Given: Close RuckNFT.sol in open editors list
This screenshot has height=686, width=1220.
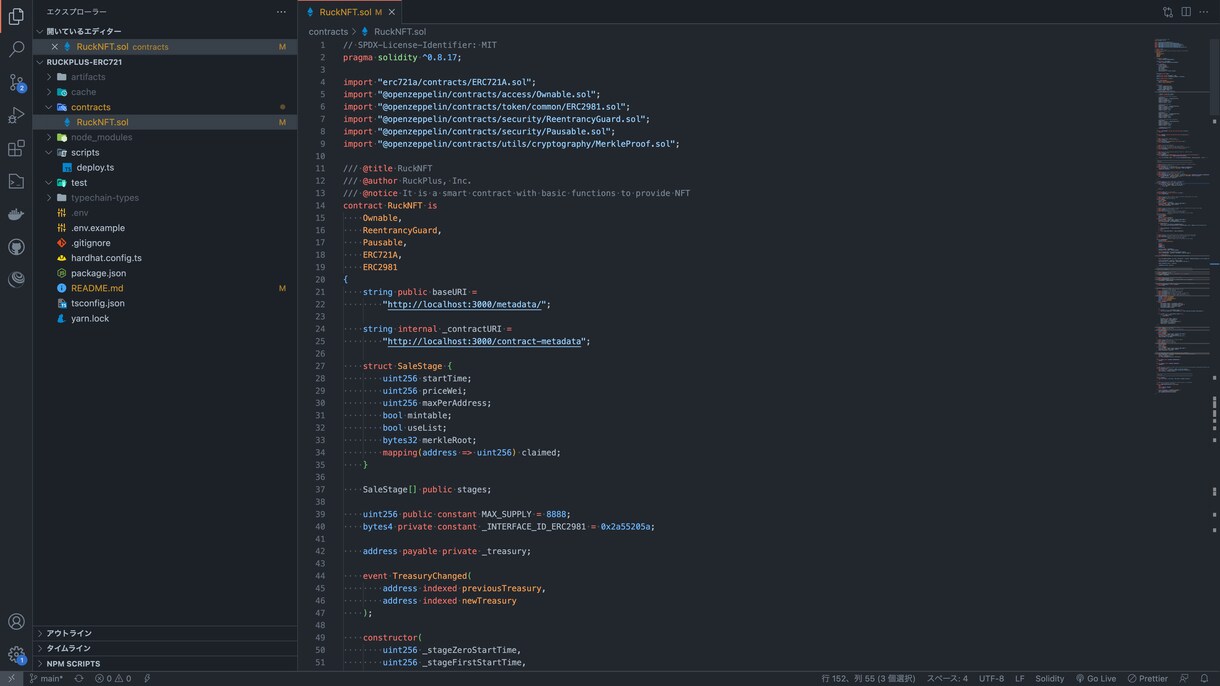Looking at the screenshot, I should point(55,47).
